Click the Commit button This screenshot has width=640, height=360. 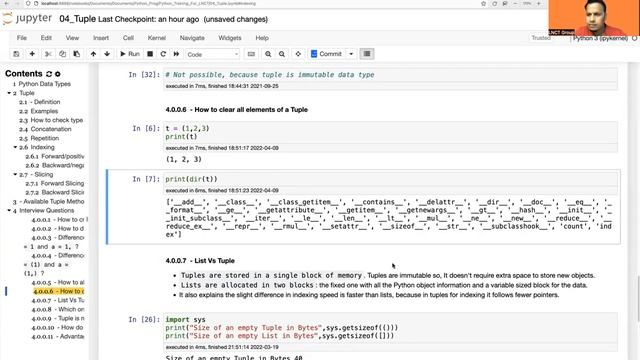327,54
